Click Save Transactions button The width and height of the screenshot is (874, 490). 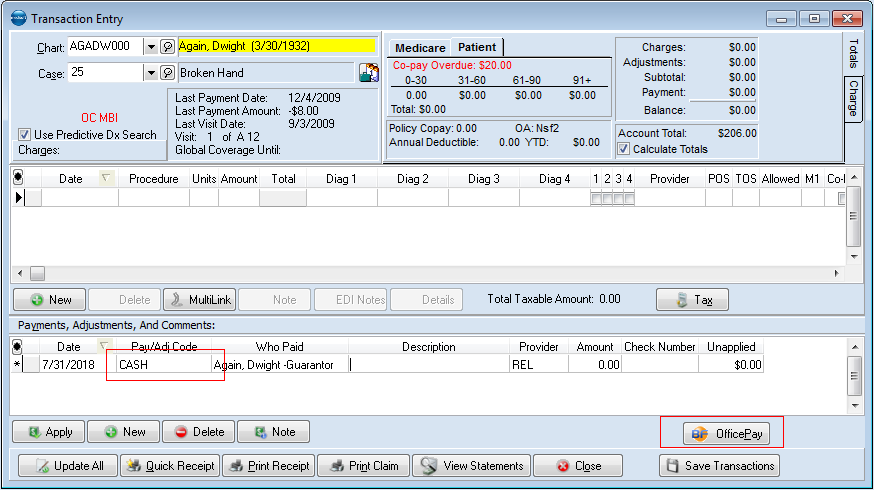[720, 466]
